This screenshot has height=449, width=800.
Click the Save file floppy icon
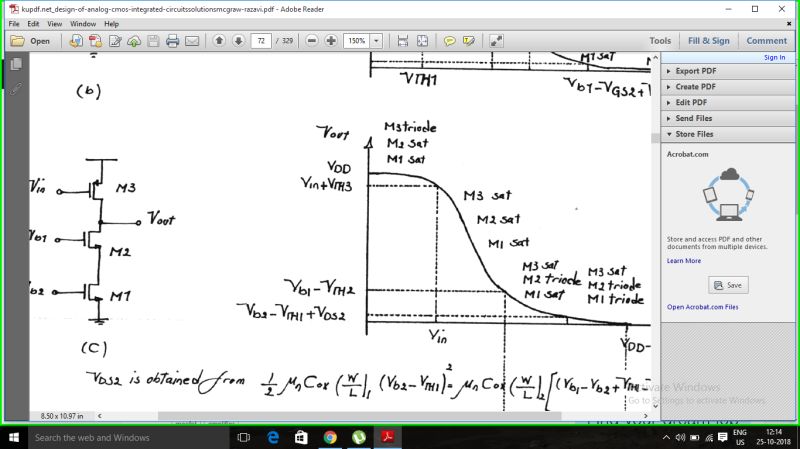[x=153, y=41]
